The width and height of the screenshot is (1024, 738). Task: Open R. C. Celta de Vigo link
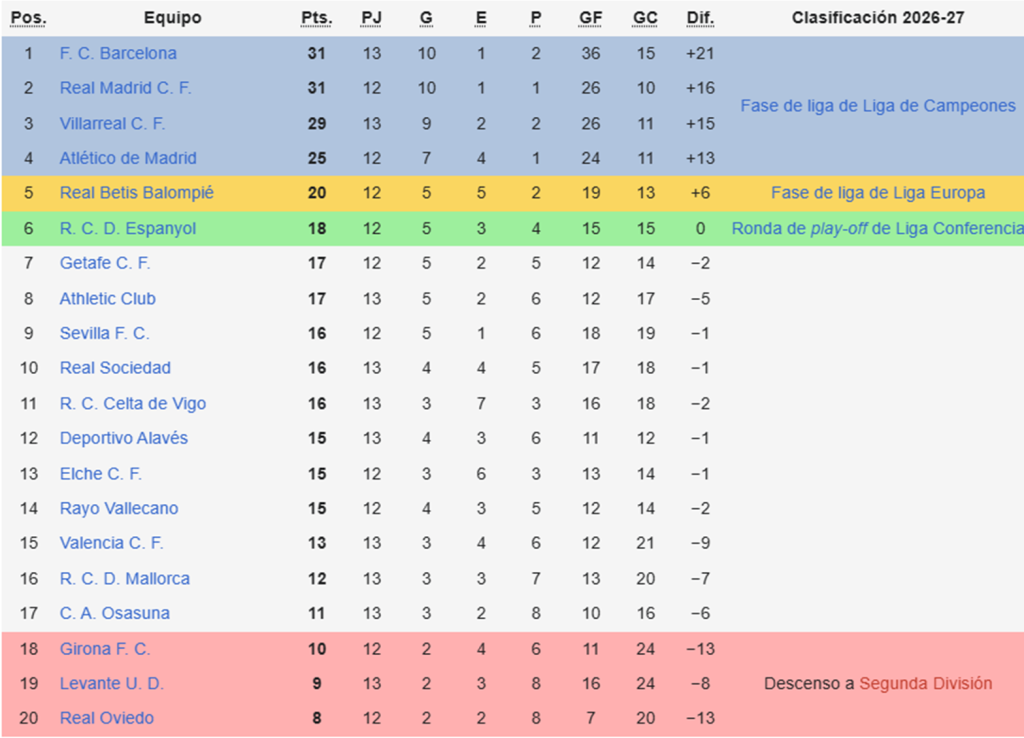click(x=132, y=403)
